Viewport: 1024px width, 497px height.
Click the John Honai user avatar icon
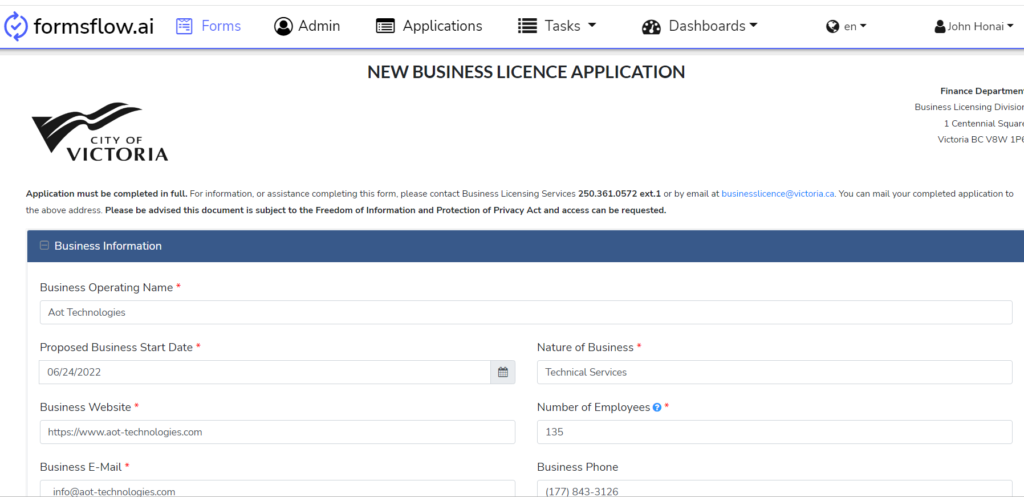pyautogui.click(x=940, y=27)
